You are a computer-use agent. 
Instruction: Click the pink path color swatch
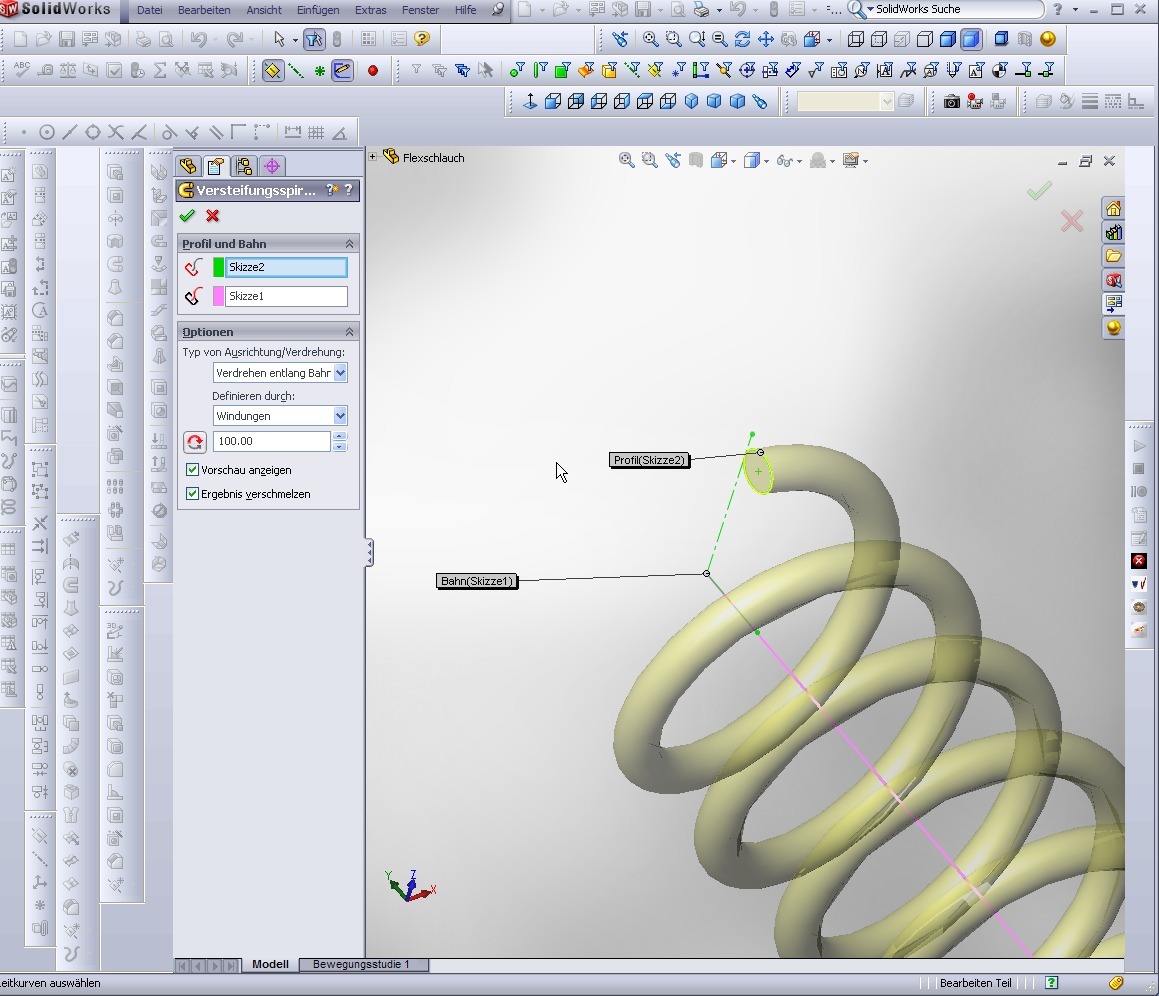point(218,296)
